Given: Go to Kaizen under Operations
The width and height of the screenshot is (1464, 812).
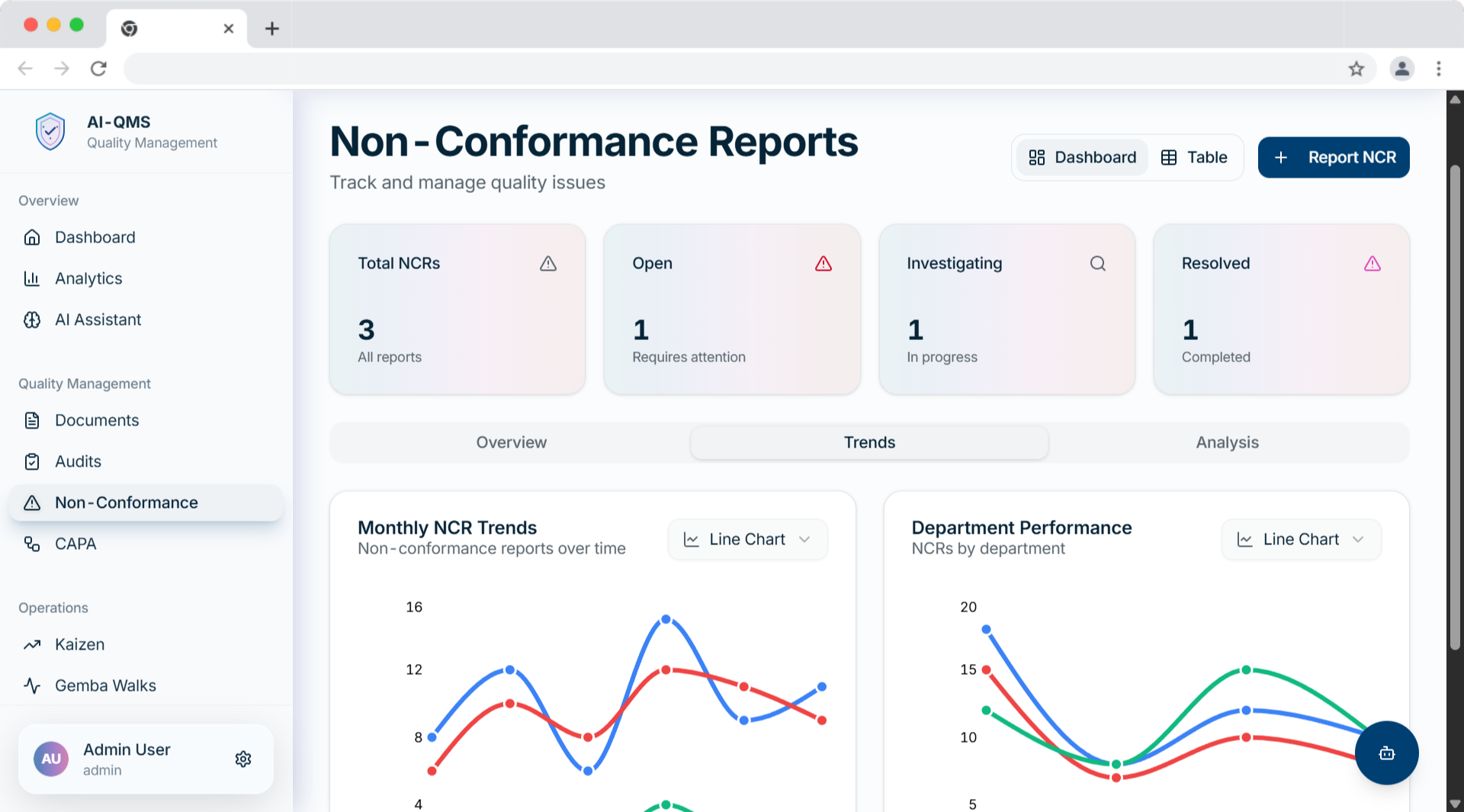Looking at the screenshot, I should coord(146,644).
